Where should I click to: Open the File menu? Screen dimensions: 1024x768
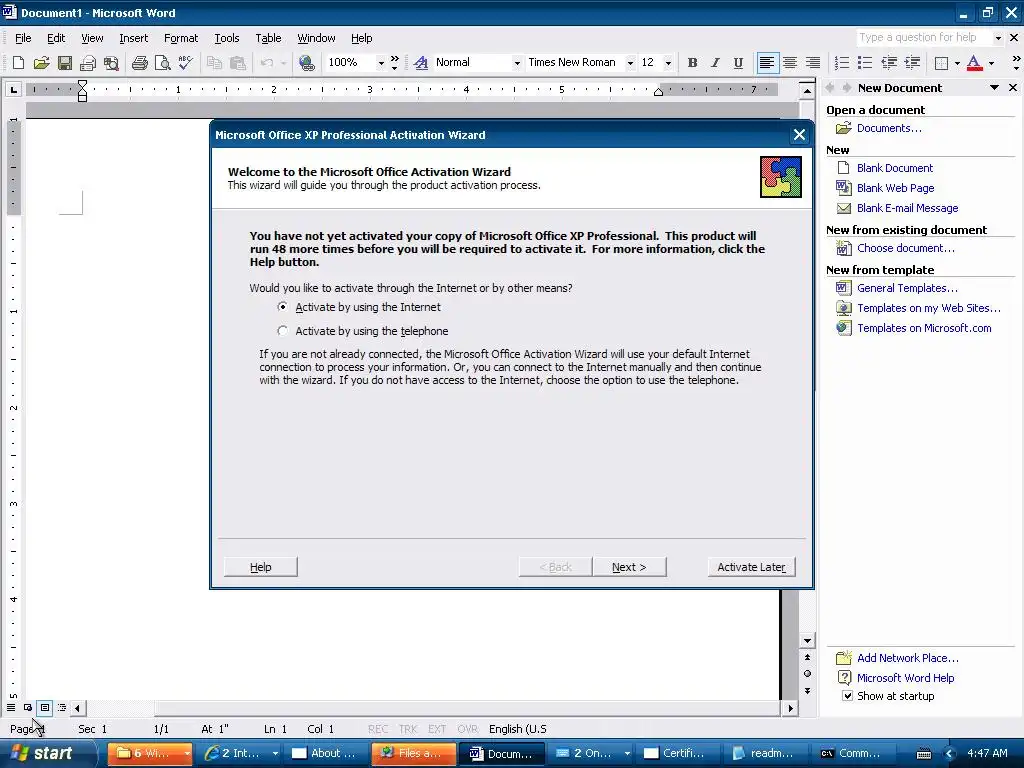23,38
